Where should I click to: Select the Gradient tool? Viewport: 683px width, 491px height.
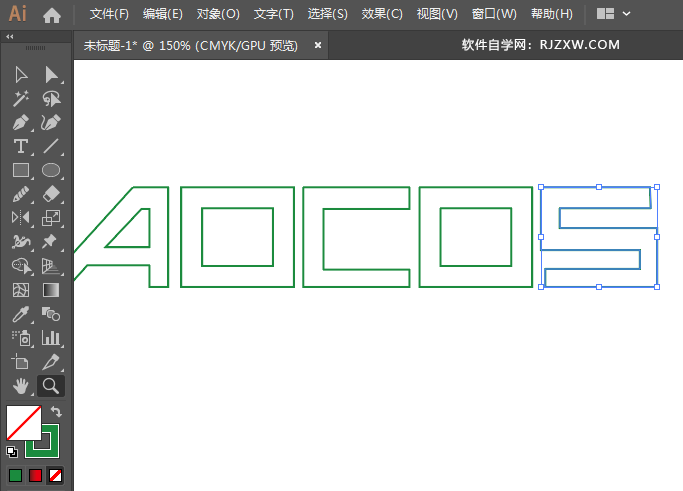click(x=51, y=290)
